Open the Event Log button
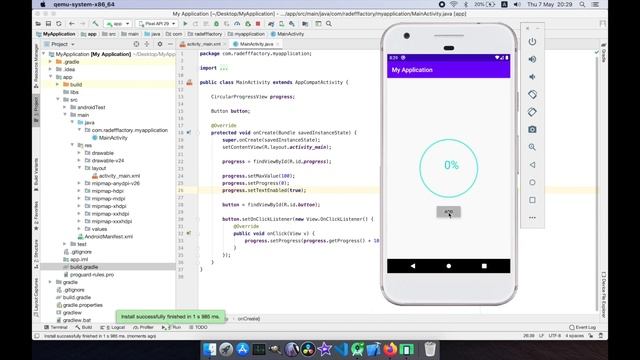 582,327
